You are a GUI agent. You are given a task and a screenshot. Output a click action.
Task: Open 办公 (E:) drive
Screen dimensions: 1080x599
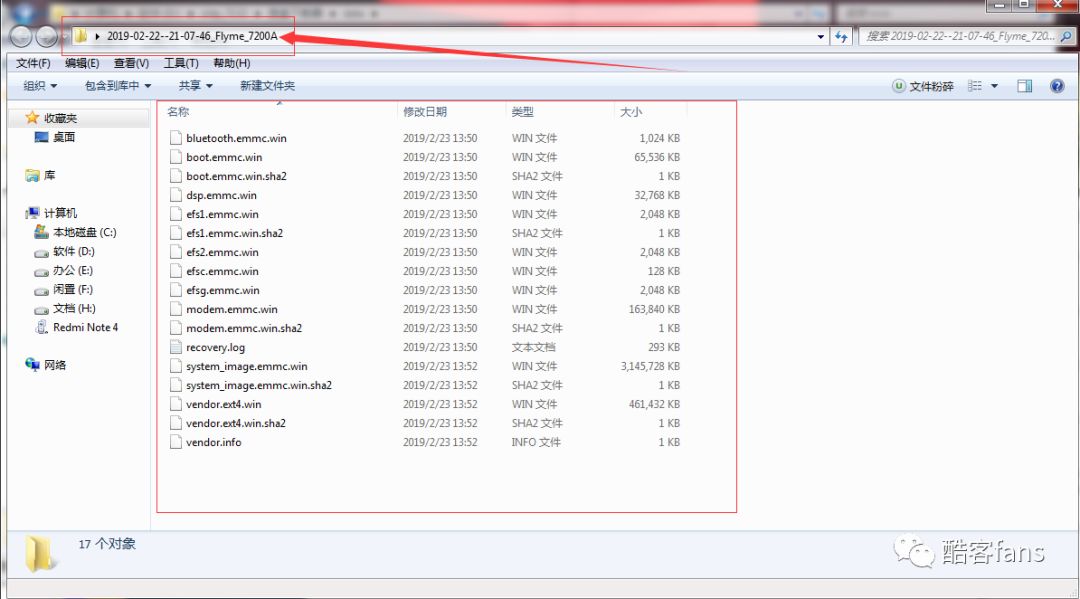tap(72, 270)
